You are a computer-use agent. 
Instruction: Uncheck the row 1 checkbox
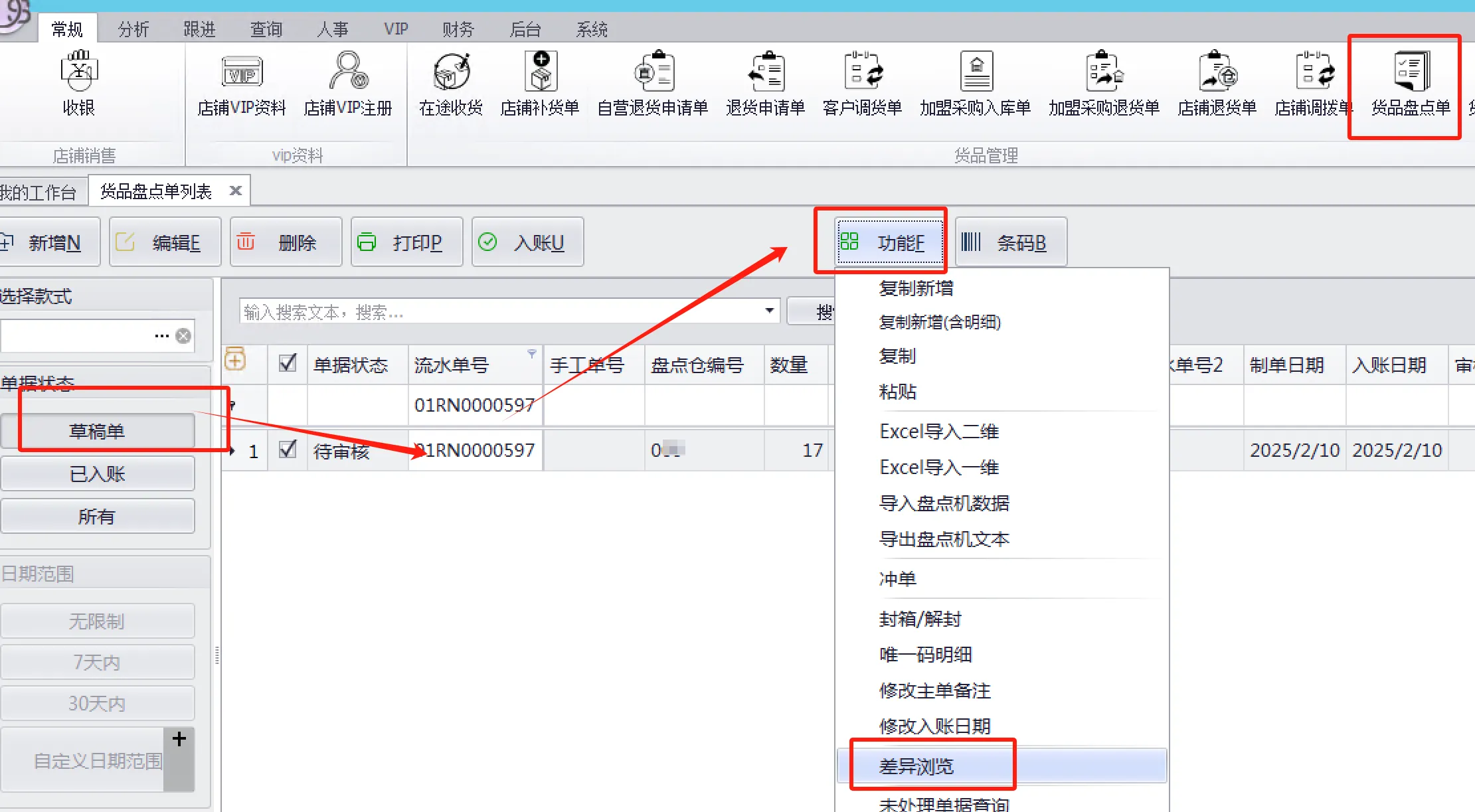pyautogui.click(x=288, y=449)
